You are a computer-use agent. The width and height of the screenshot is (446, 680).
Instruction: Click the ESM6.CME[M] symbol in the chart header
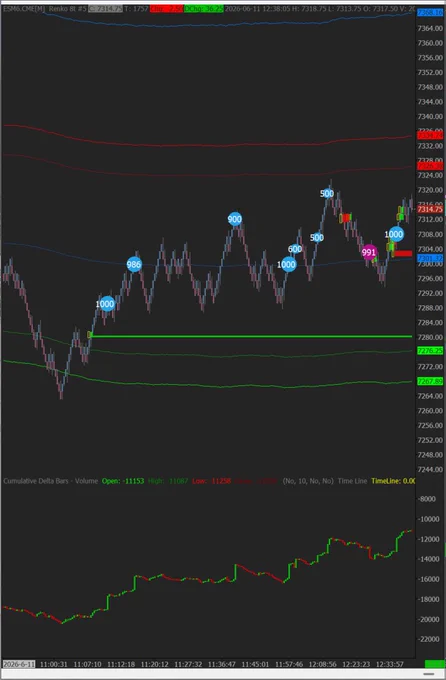pos(24,9)
